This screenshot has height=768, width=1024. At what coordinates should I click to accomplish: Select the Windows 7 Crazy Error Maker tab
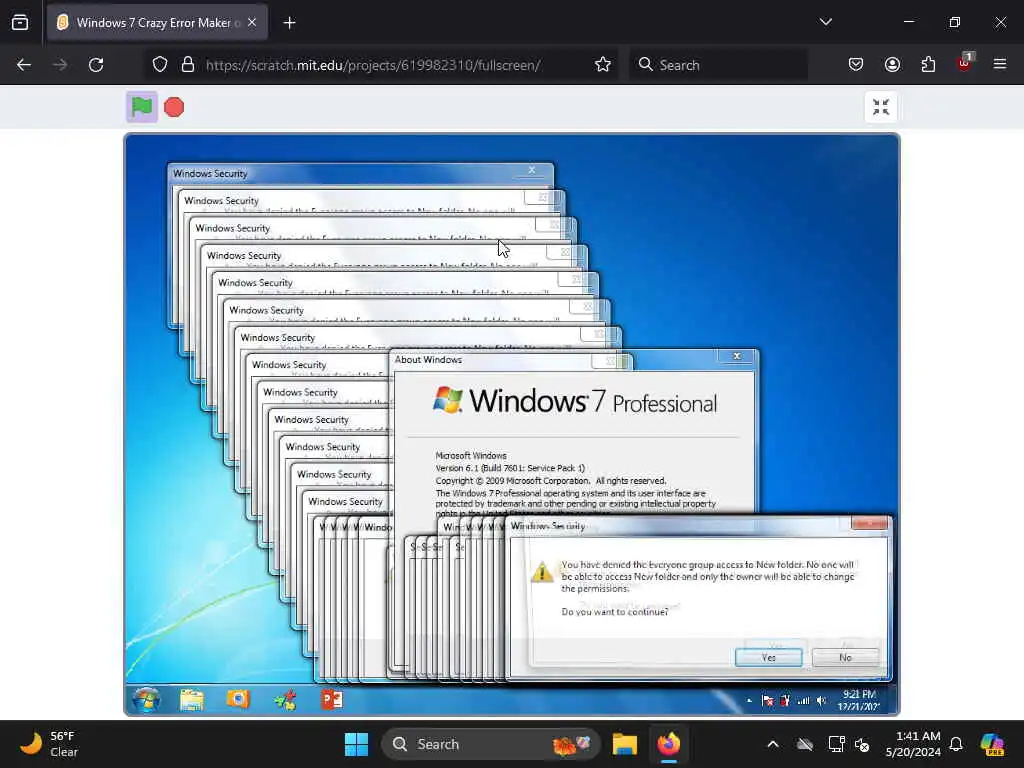point(157,23)
